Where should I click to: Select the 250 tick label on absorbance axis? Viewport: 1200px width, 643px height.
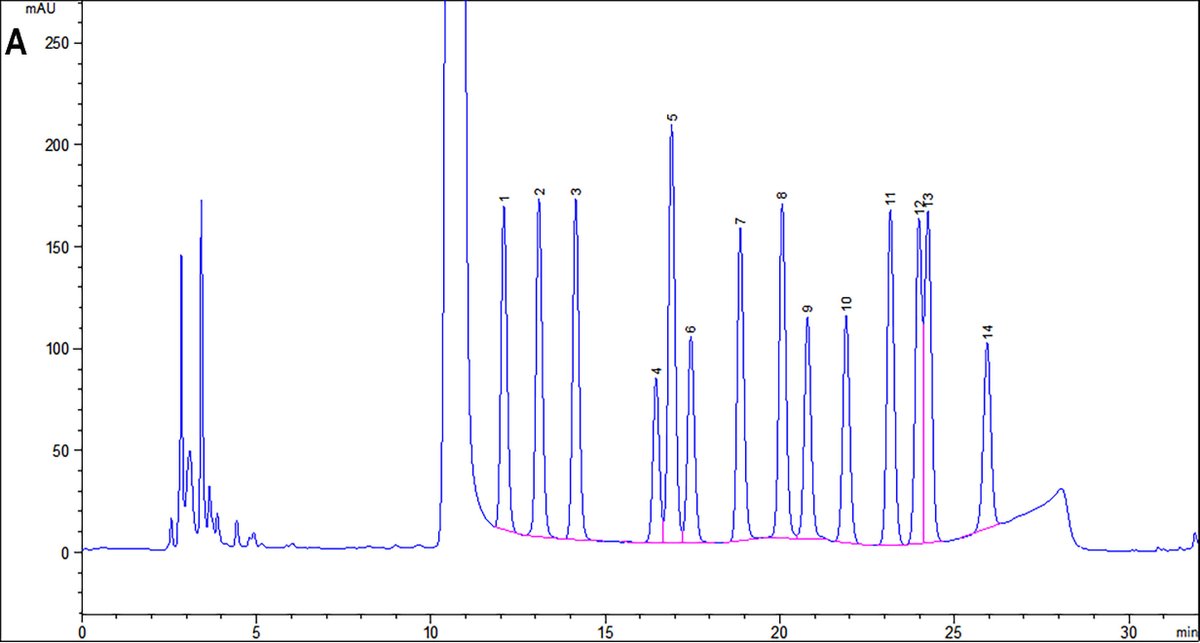click(58, 43)
